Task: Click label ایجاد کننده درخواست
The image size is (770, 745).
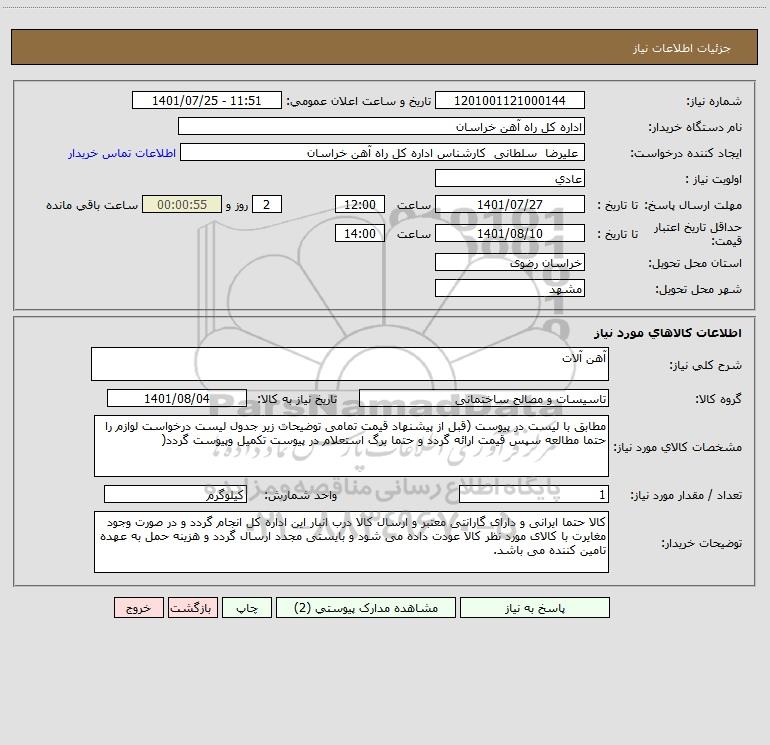Action: click(686, 153)
